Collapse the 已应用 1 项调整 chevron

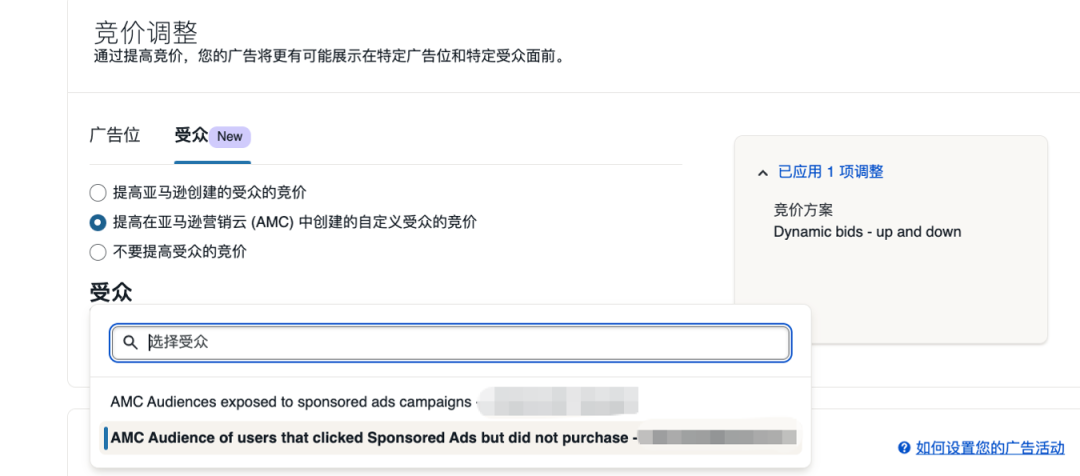pos(763,172)
